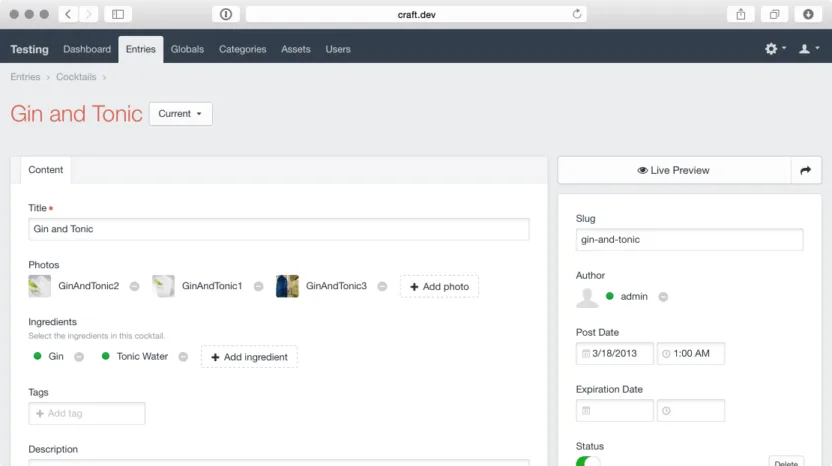Click the Live Preview button
832x466 pixels.
click(674, 170)
